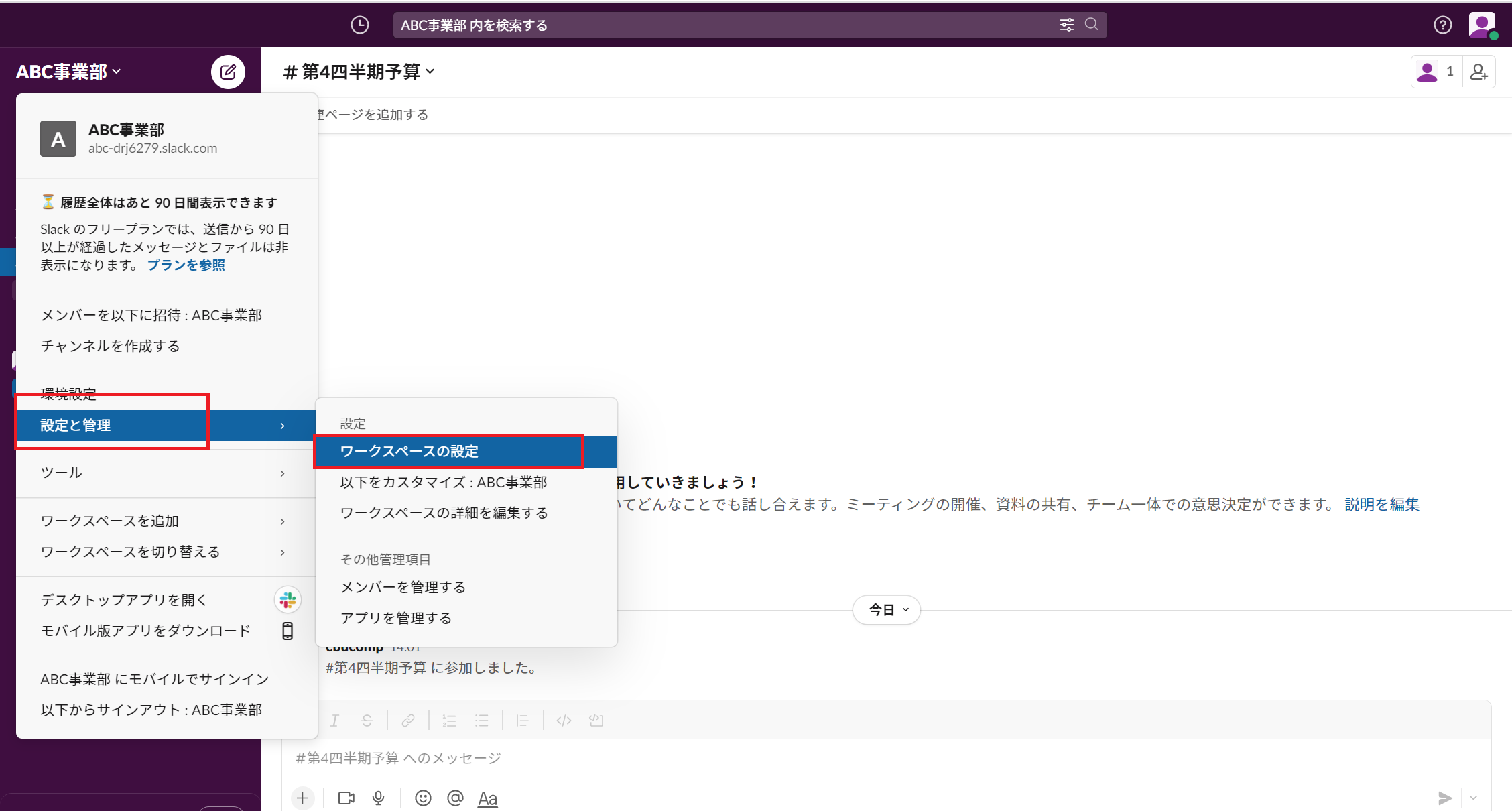Screen dimensions: 1512x811
Task: Open the プランを参照 link
Action: pos(186,265)
